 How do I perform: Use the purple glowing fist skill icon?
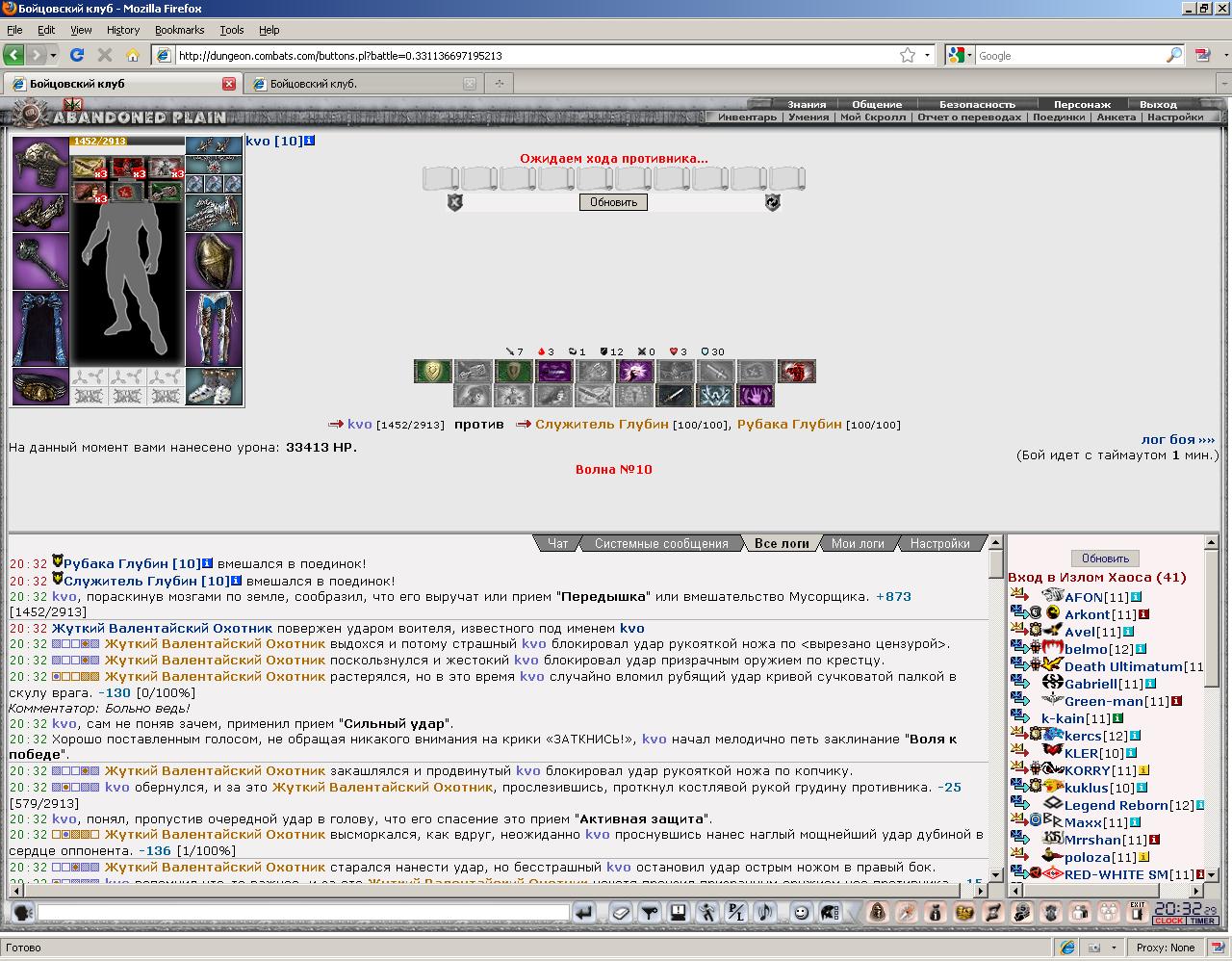[635, 371]
